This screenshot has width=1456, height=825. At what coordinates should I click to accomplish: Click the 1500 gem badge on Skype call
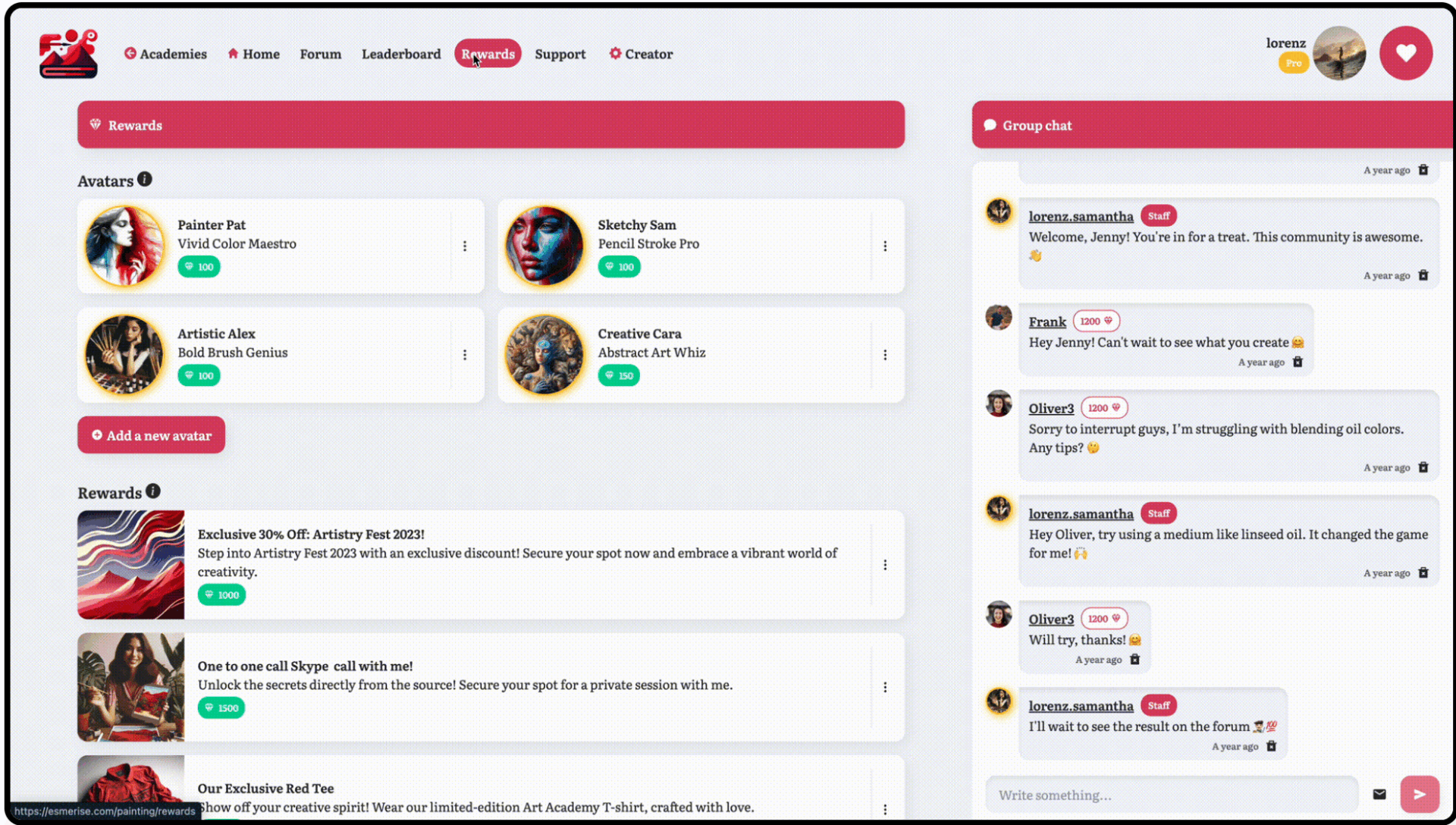(x=221, y=708)
